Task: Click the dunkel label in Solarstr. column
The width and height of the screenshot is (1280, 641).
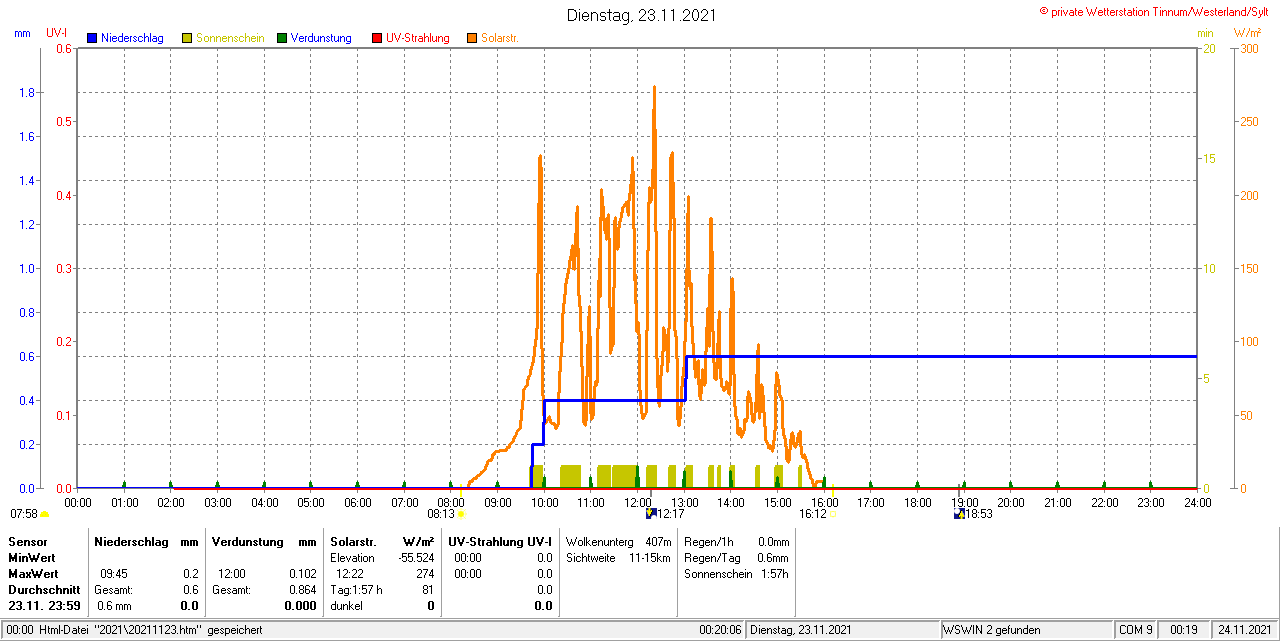Action: [346, 606]
